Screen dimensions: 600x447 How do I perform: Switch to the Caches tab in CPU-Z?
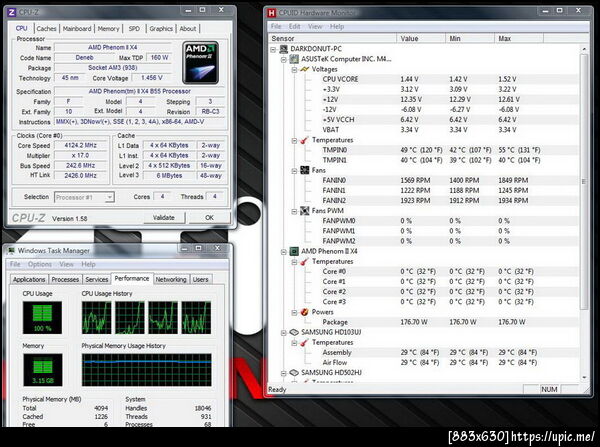[x=46, y=29]
